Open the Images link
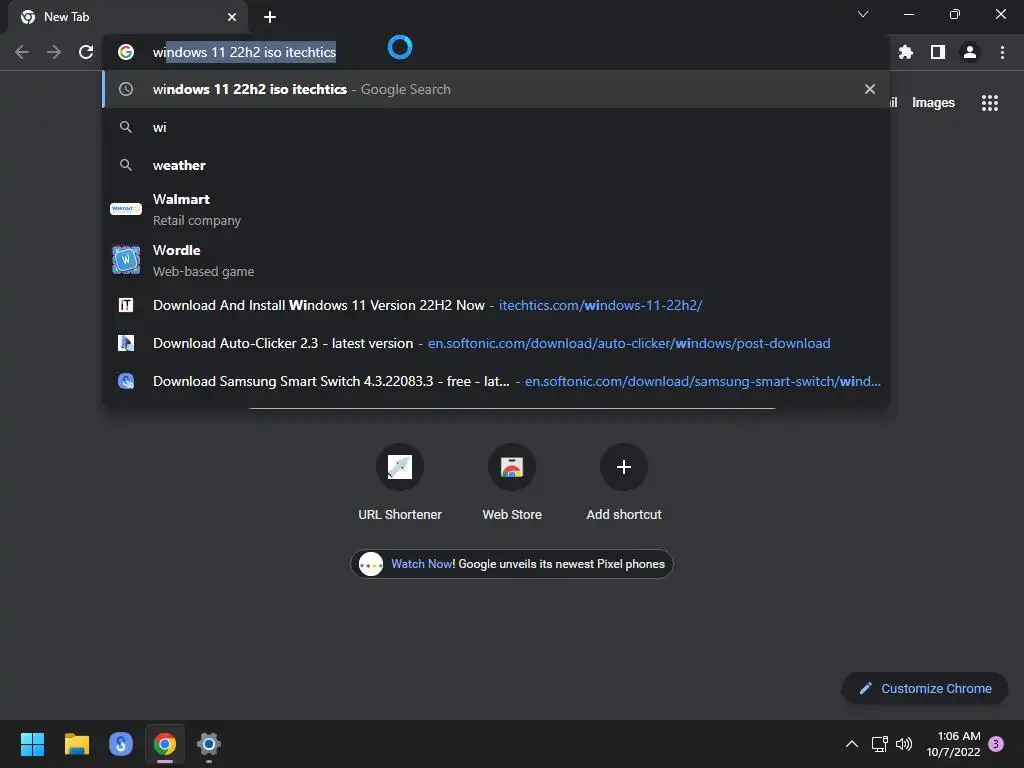The width and height of the screenshot is (1024, 768). [x=933, y=103]
